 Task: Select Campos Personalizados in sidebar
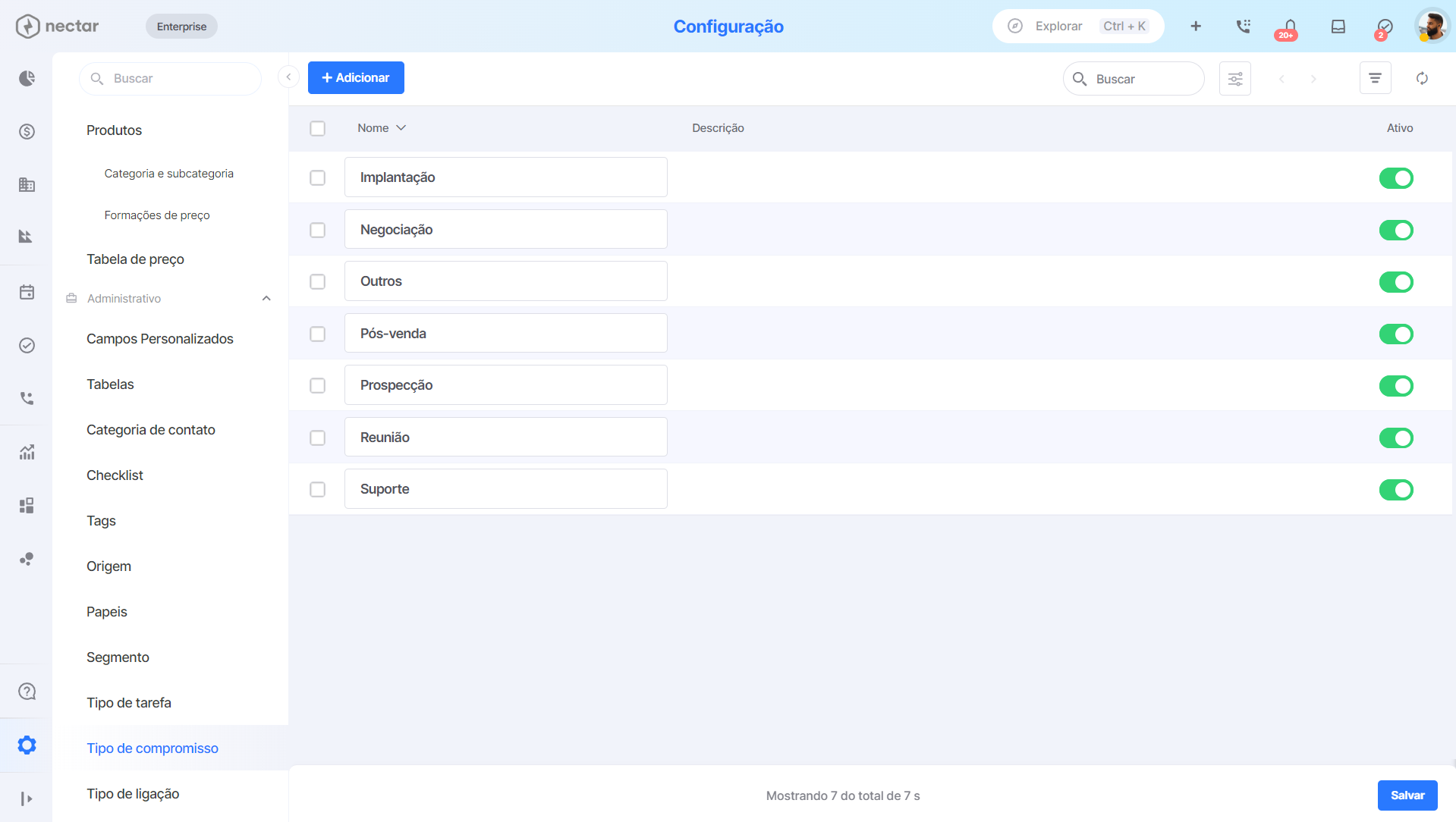160,339
